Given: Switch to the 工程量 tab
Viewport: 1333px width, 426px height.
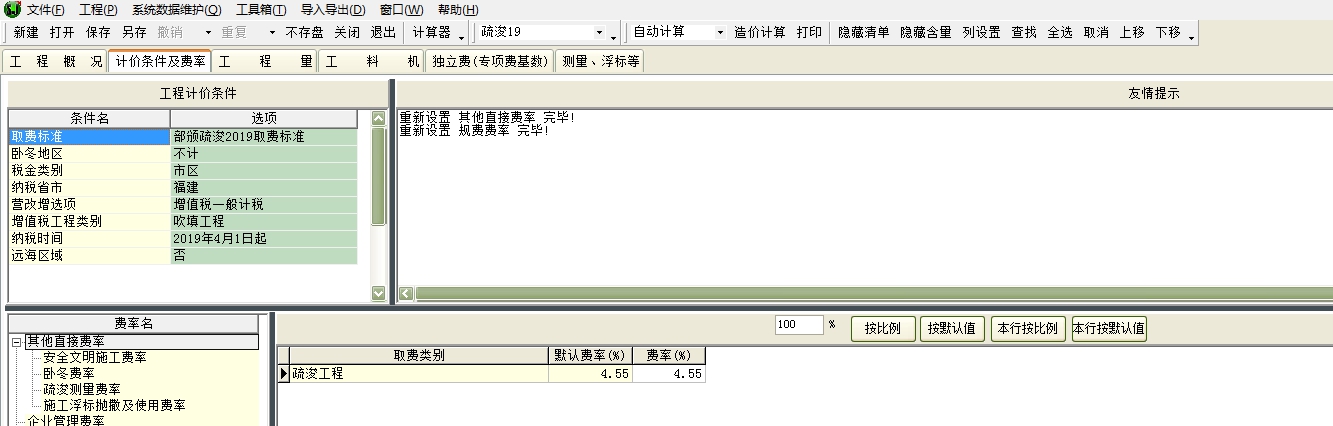Looking at the screenshot, I should pyautogui.click(x=265, y=61).
